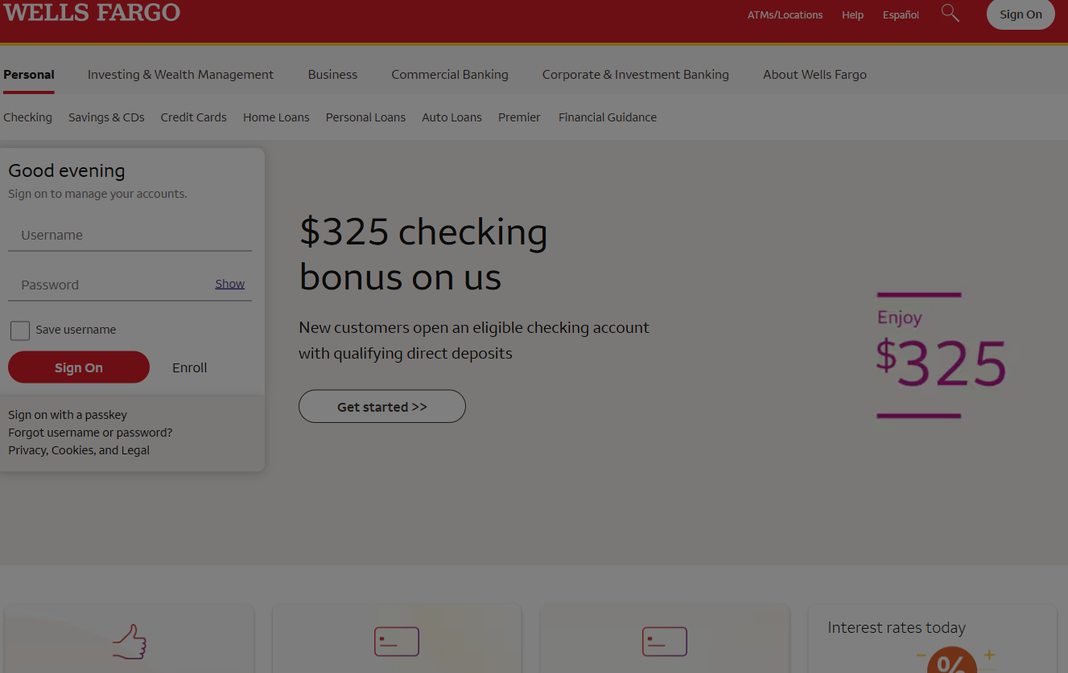Image resolution: width=1068 pixels, height=673 pixels.
Task: Open the Personal Loans menu
Action: coord(365,117)
